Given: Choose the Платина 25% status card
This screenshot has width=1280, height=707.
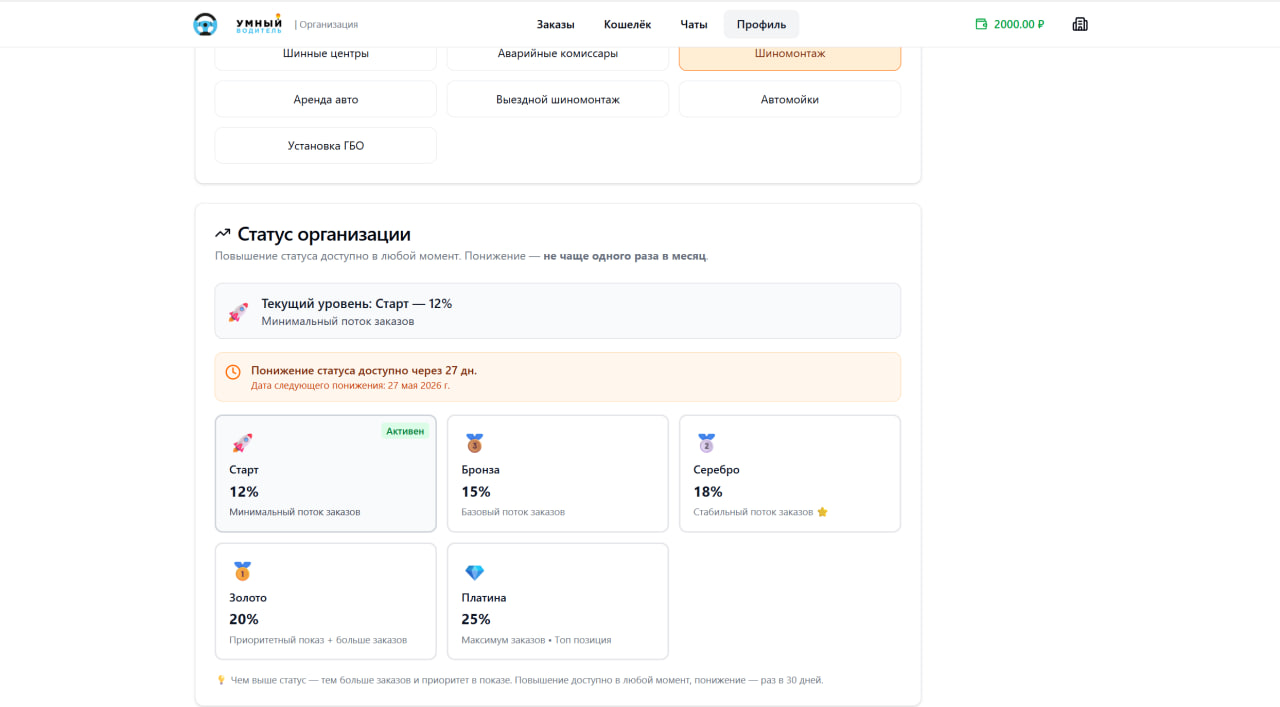Looking at the screenshot, I should tap(558, 601).
